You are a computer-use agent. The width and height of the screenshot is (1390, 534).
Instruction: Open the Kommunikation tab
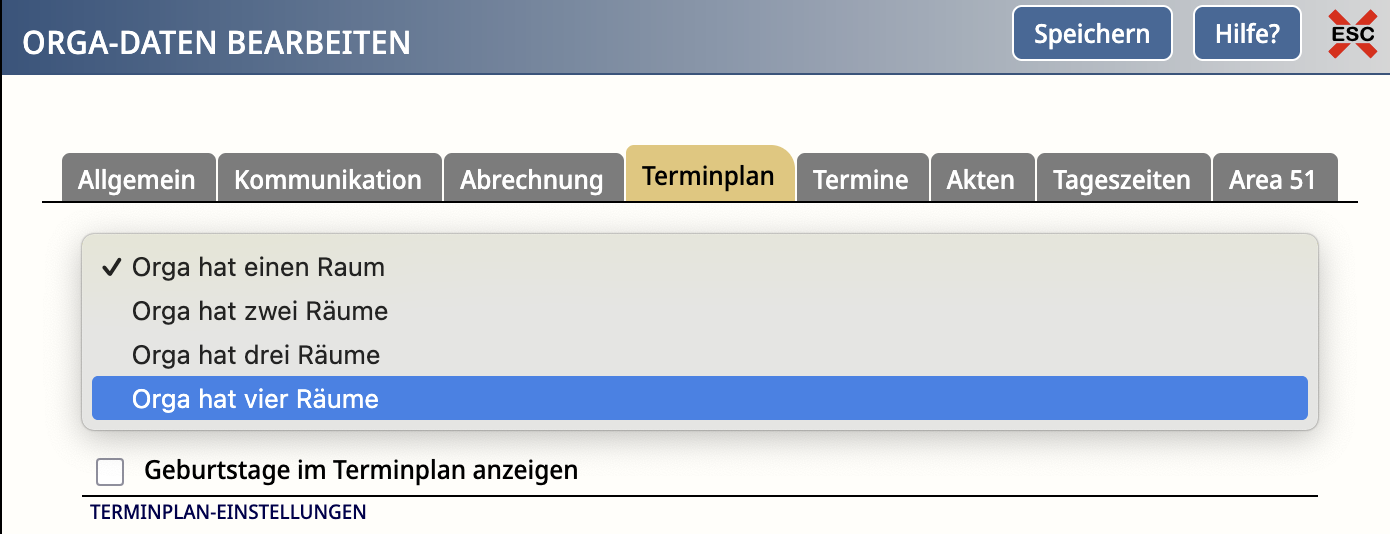click(329, 179)
